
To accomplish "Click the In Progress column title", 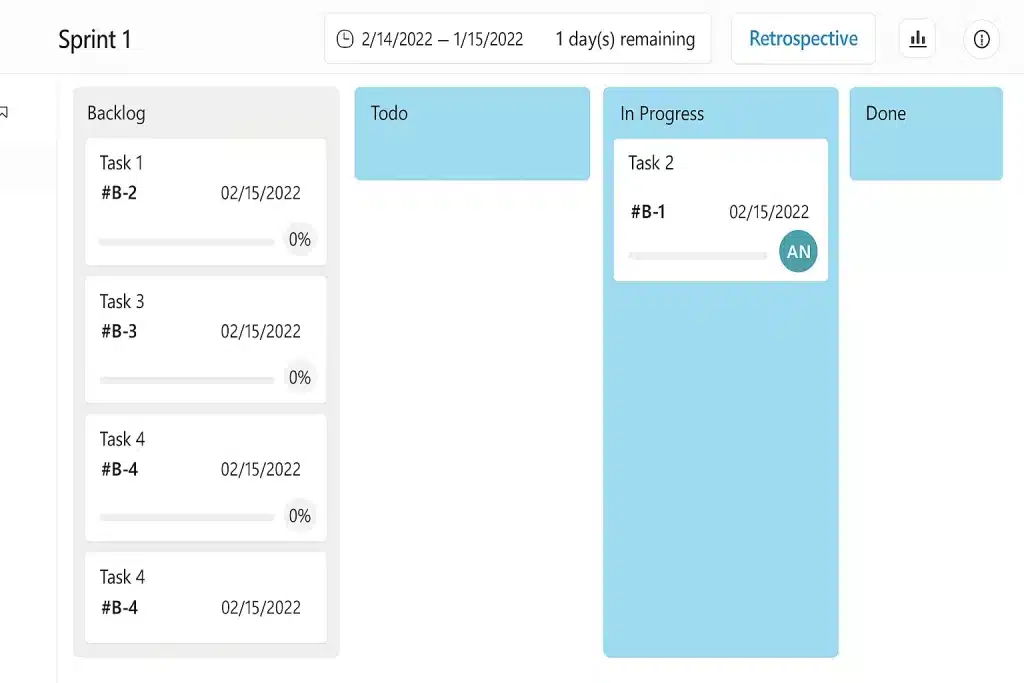I will (662, 114).
